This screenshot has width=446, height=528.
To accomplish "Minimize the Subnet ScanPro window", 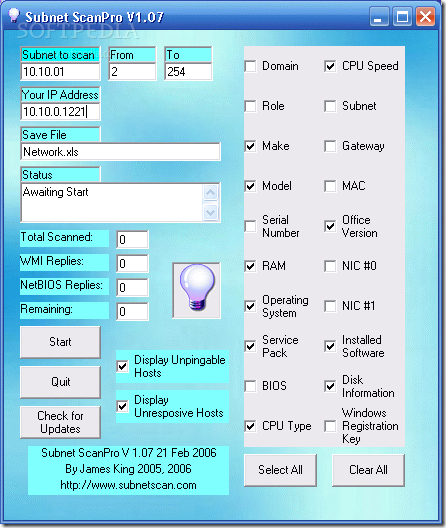I will (x=379, y=16).
